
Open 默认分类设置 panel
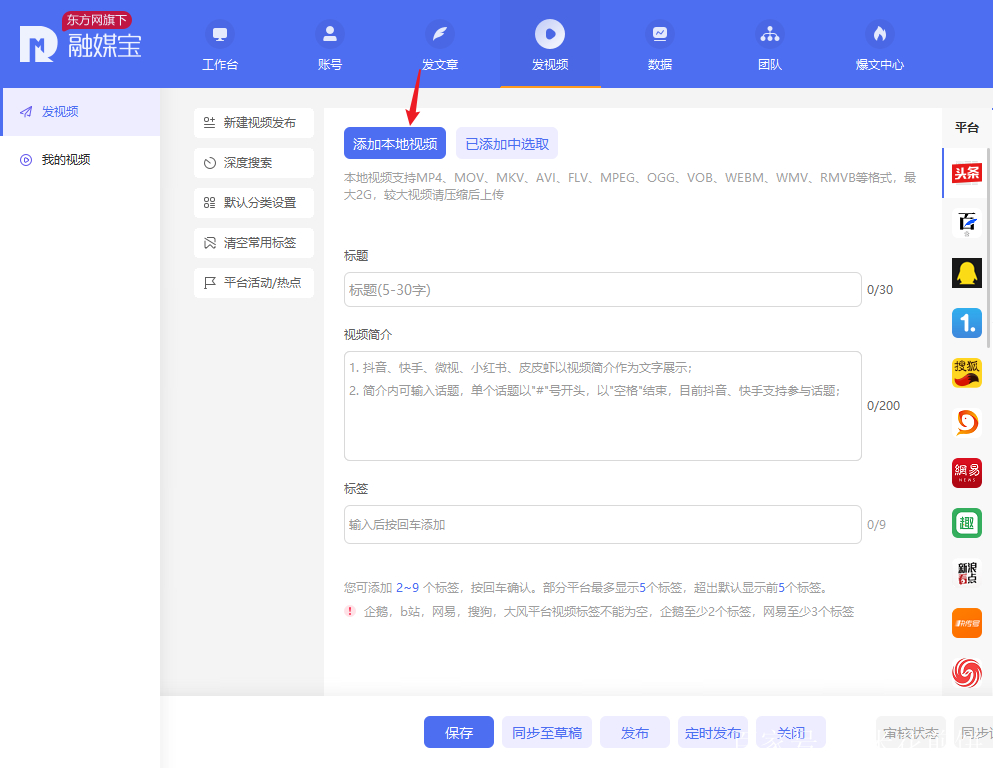coord(253,202)
